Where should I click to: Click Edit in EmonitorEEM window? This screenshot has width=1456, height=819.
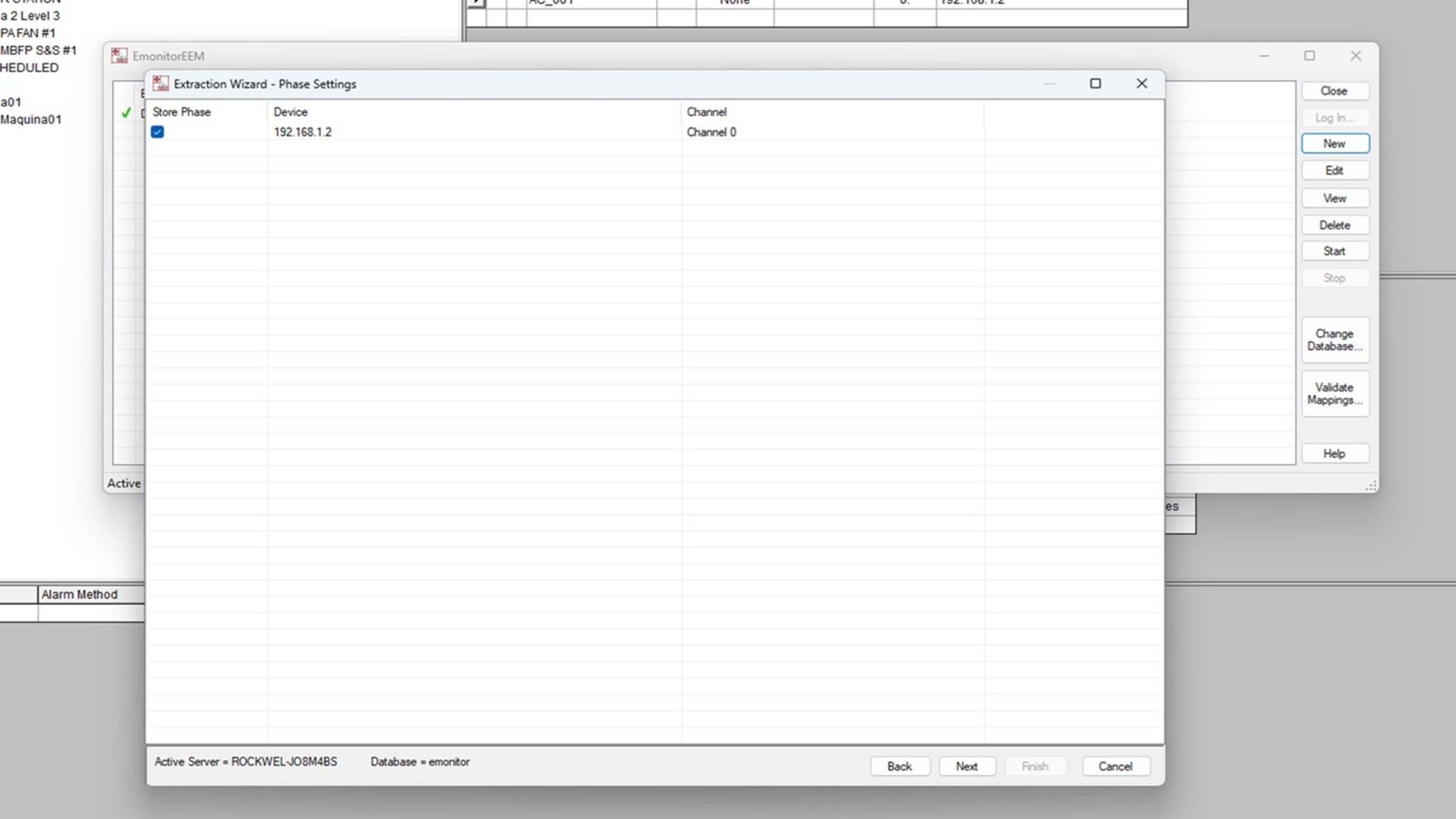[x=1335, y=170]
